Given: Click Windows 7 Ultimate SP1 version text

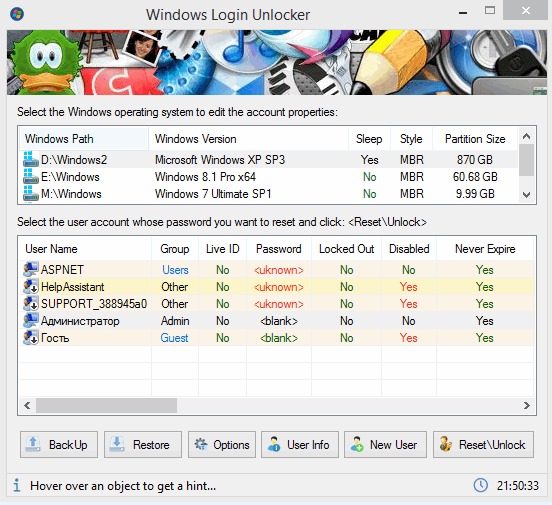Looking at the screenshot, I should point(213,193).
